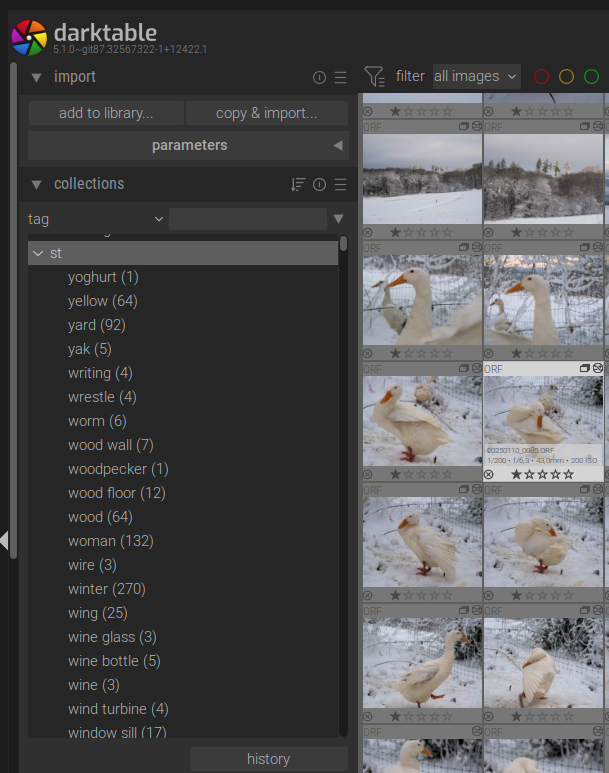Screen dimensions: 609x773
Task: Select the woman (132) tag
Action: (x=111, y=541)
